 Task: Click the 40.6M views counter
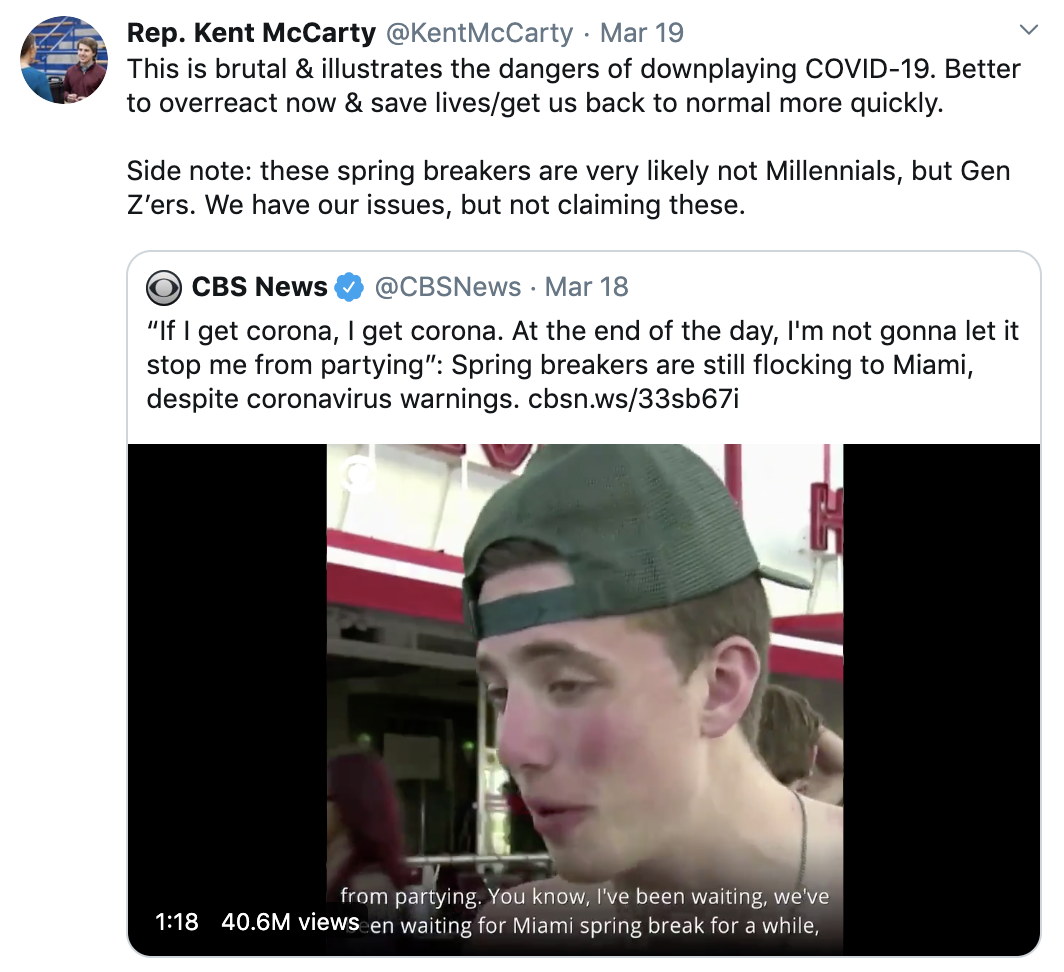coord(289,922)
